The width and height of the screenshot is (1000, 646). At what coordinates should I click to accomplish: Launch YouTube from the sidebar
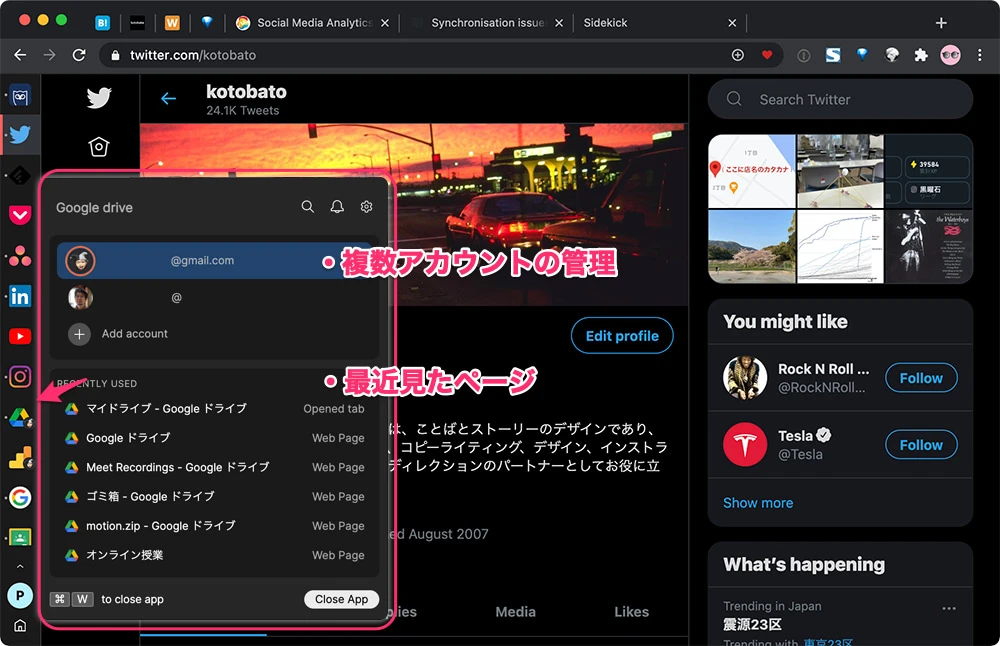click(x=20, y=336)
